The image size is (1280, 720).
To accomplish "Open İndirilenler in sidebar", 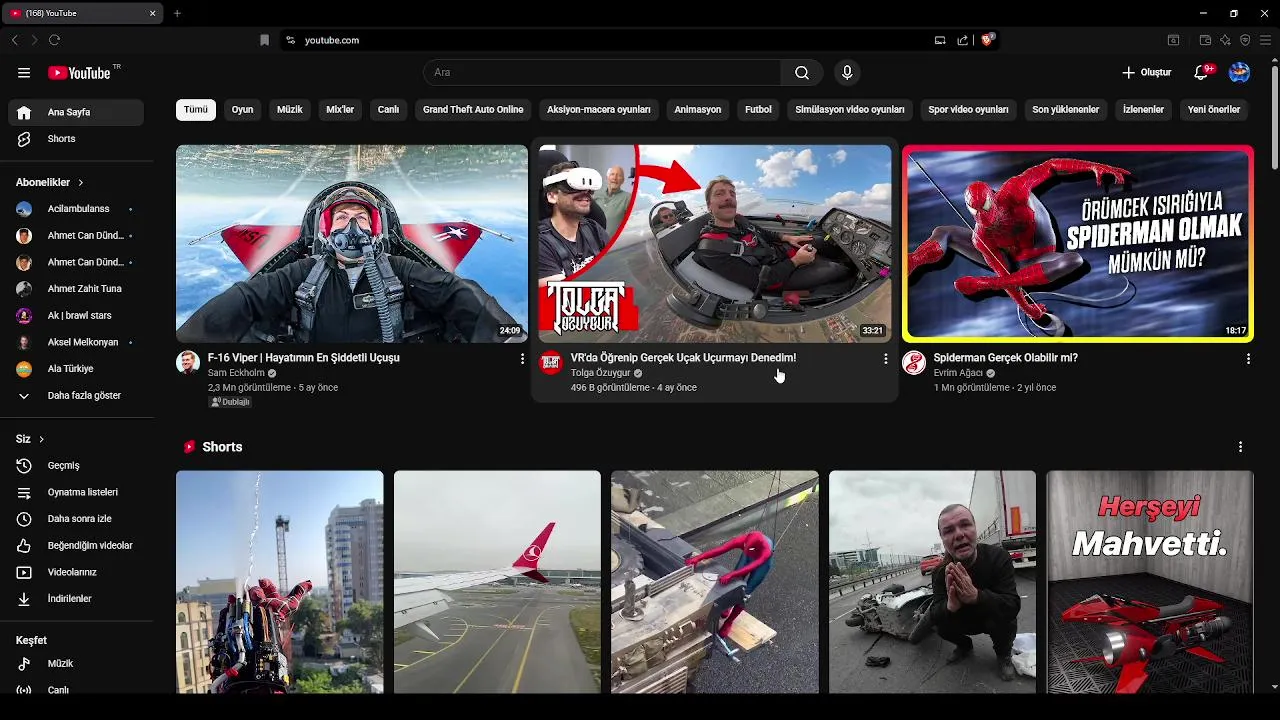I will click(76, 599).
